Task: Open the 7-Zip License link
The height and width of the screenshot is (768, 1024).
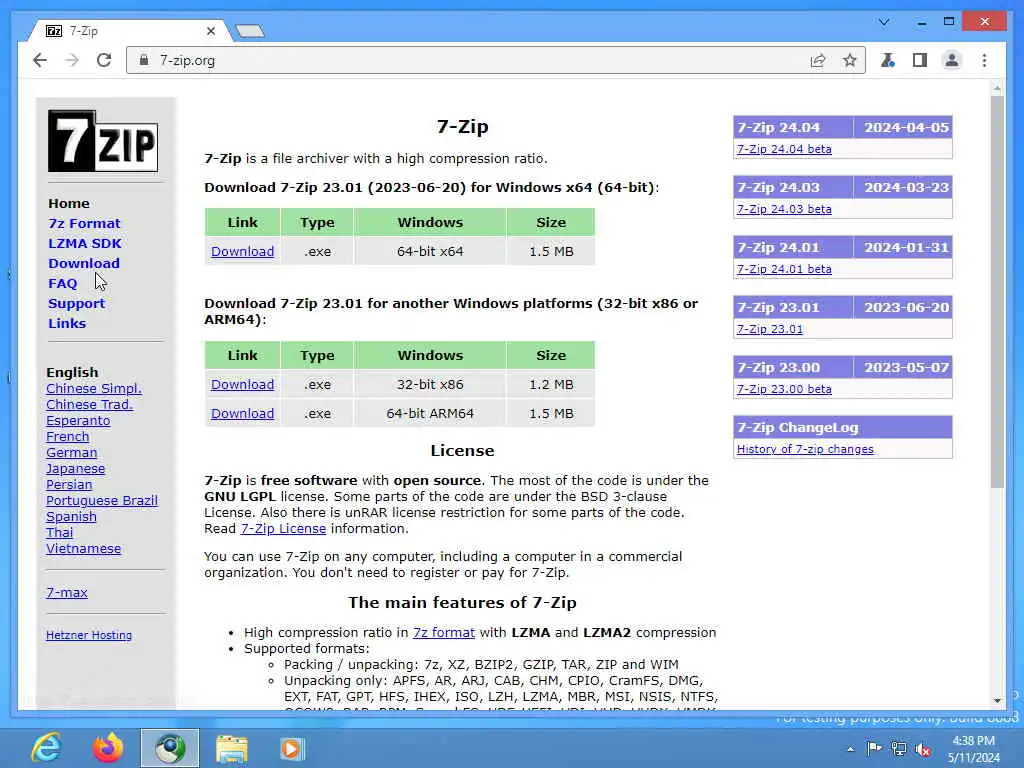Action: [x=283, y=529]
